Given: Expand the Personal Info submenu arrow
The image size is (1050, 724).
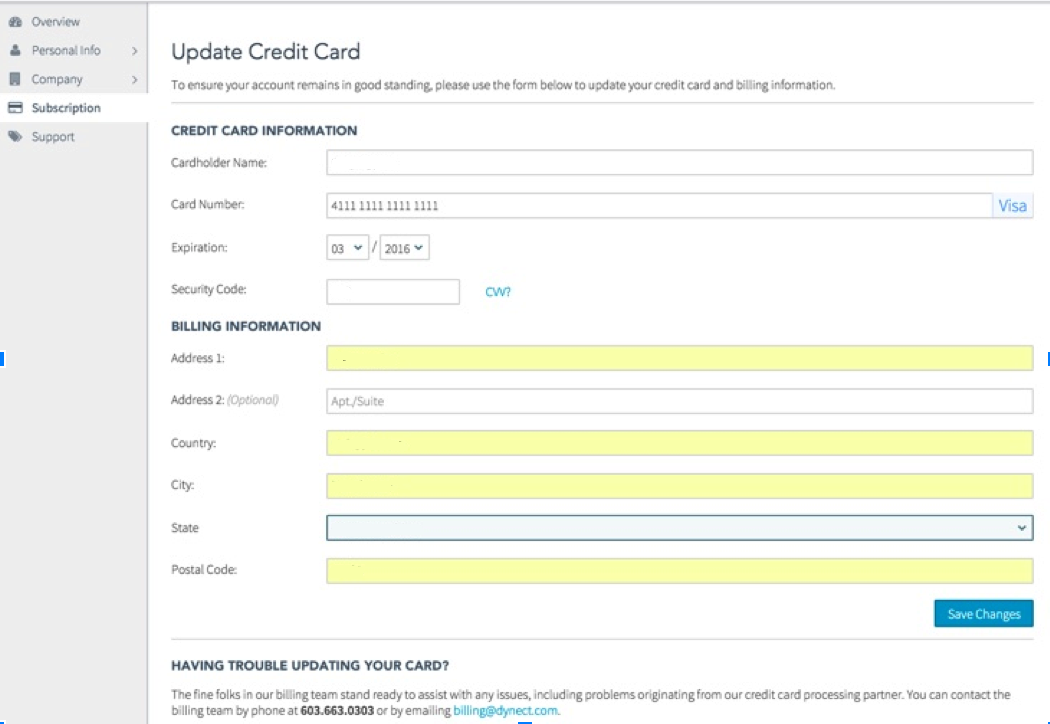Looking at the screenshot, I should 134,50.
